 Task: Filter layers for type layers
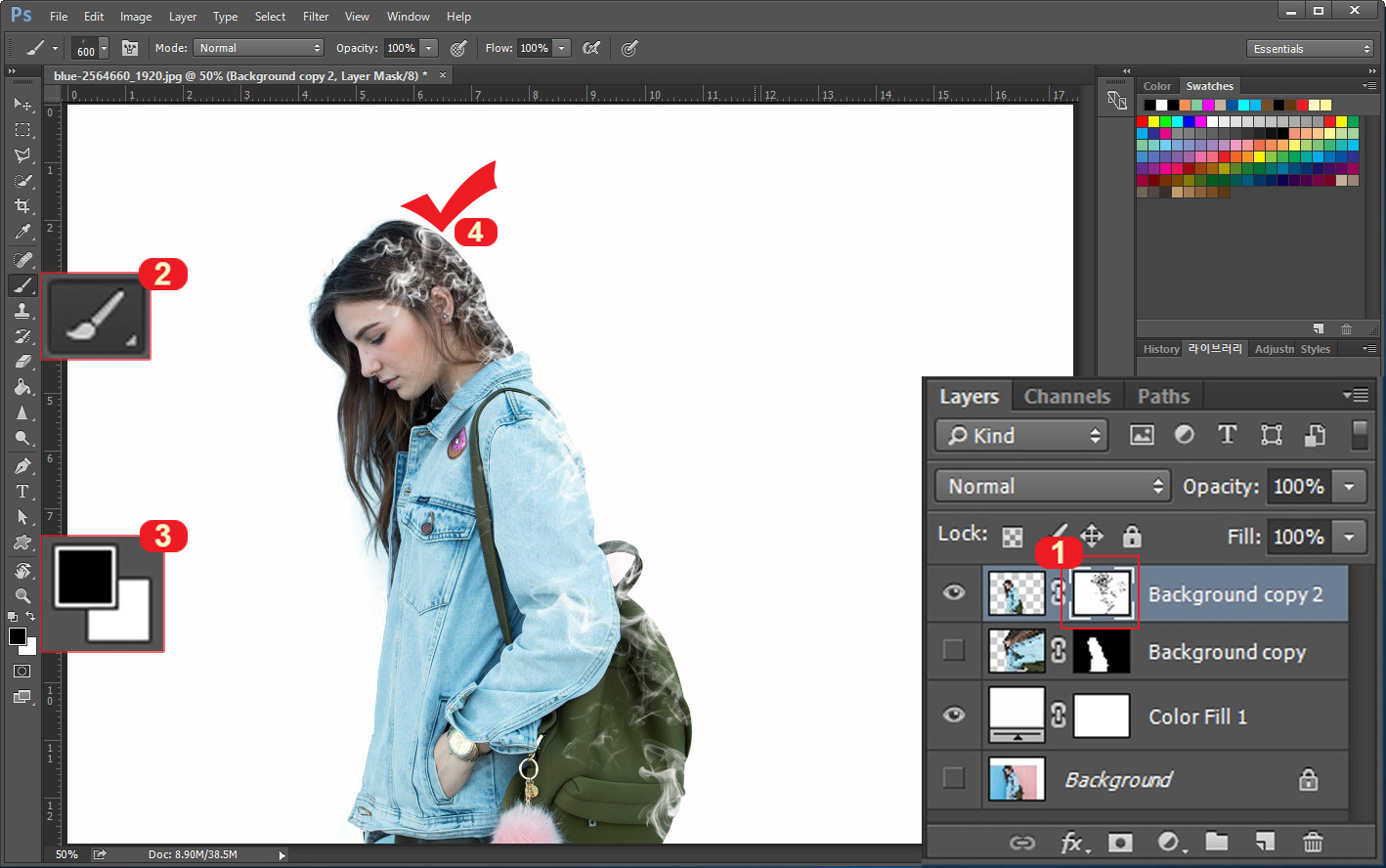coord(1227,435)
